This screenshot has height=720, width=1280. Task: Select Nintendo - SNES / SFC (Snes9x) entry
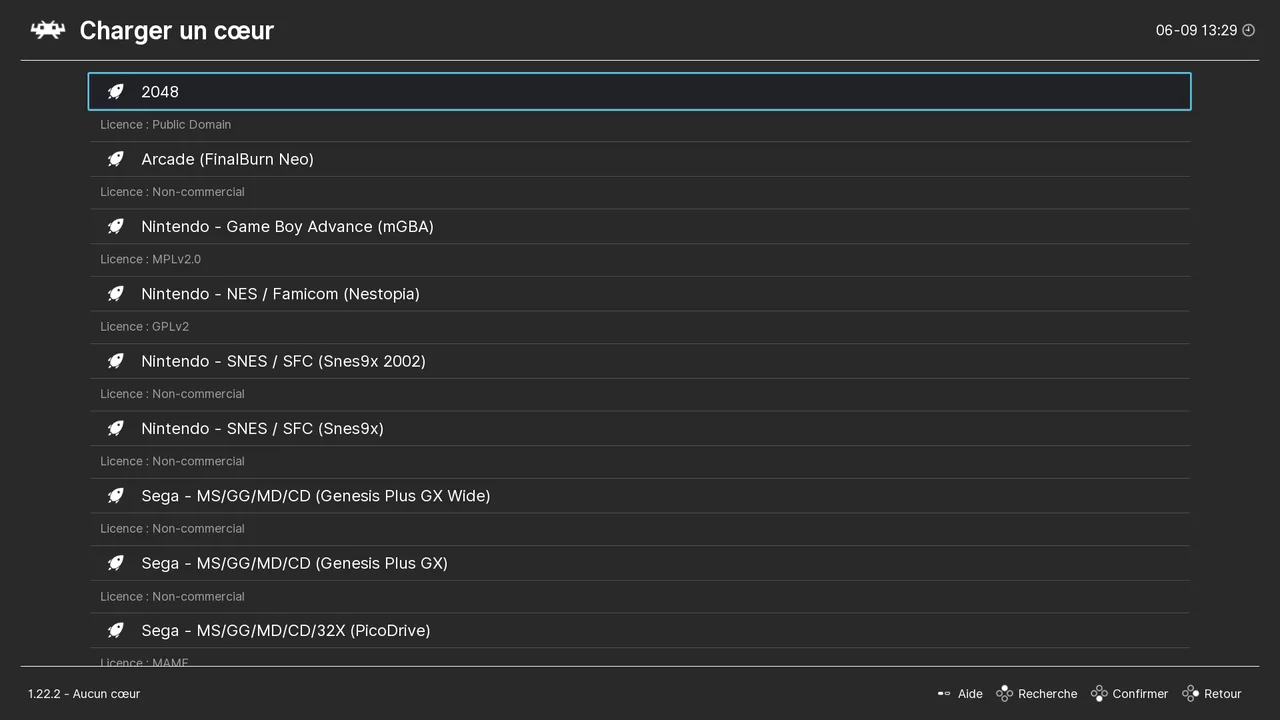[640, 428]
